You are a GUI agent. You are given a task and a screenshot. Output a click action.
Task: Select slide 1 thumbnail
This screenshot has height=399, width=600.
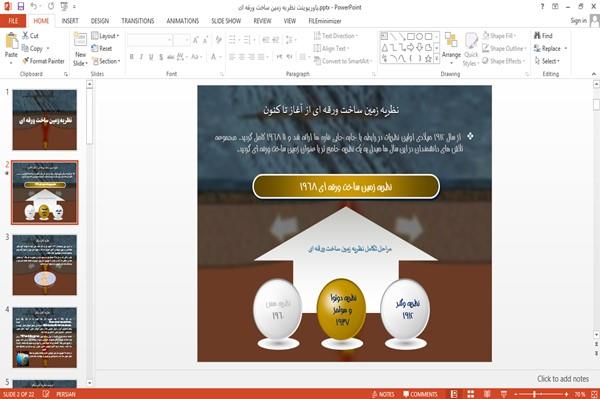tap(45, 120)
